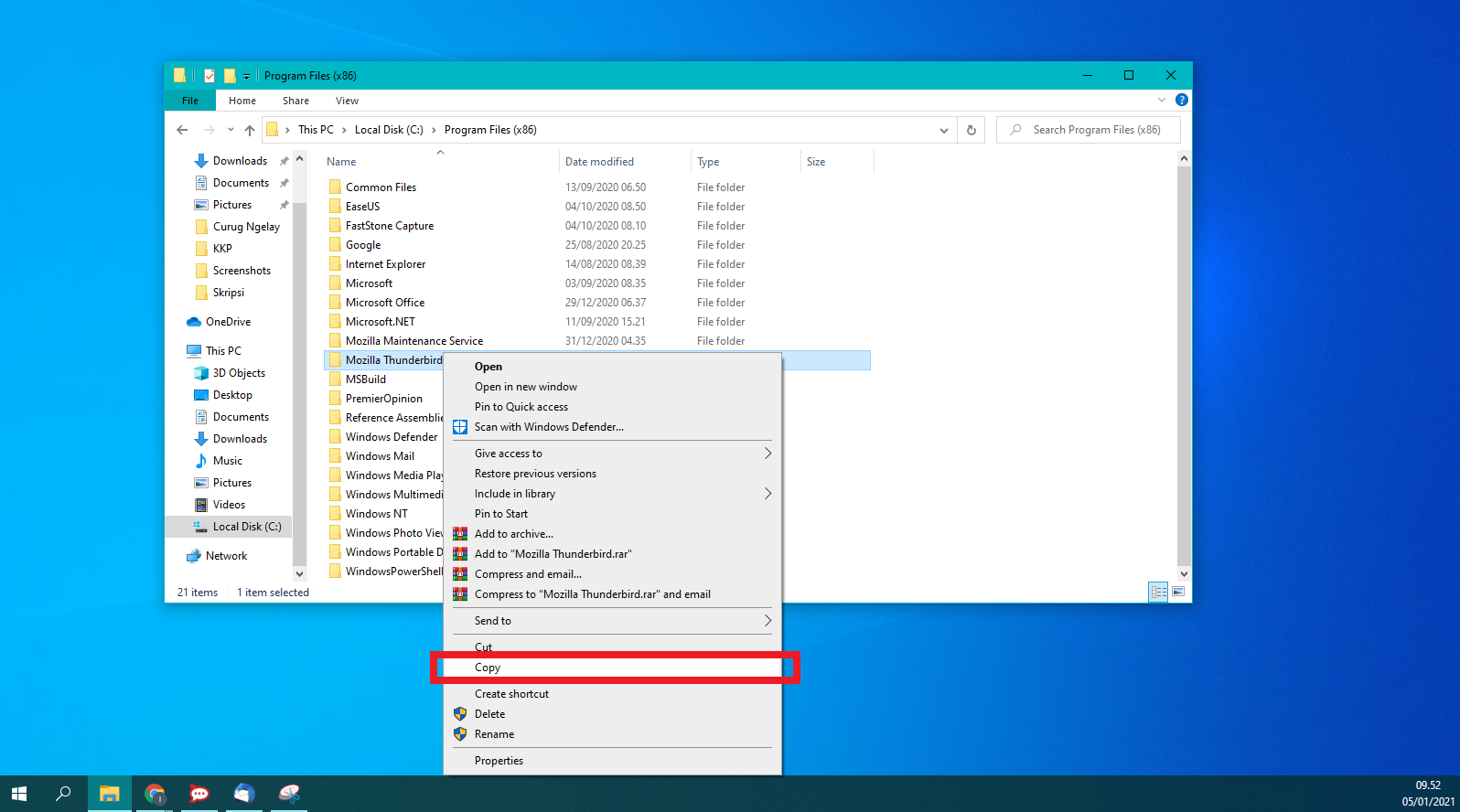Open the KKP folder in sidebar
This screenshot has width=1460, height=812.
222,249
